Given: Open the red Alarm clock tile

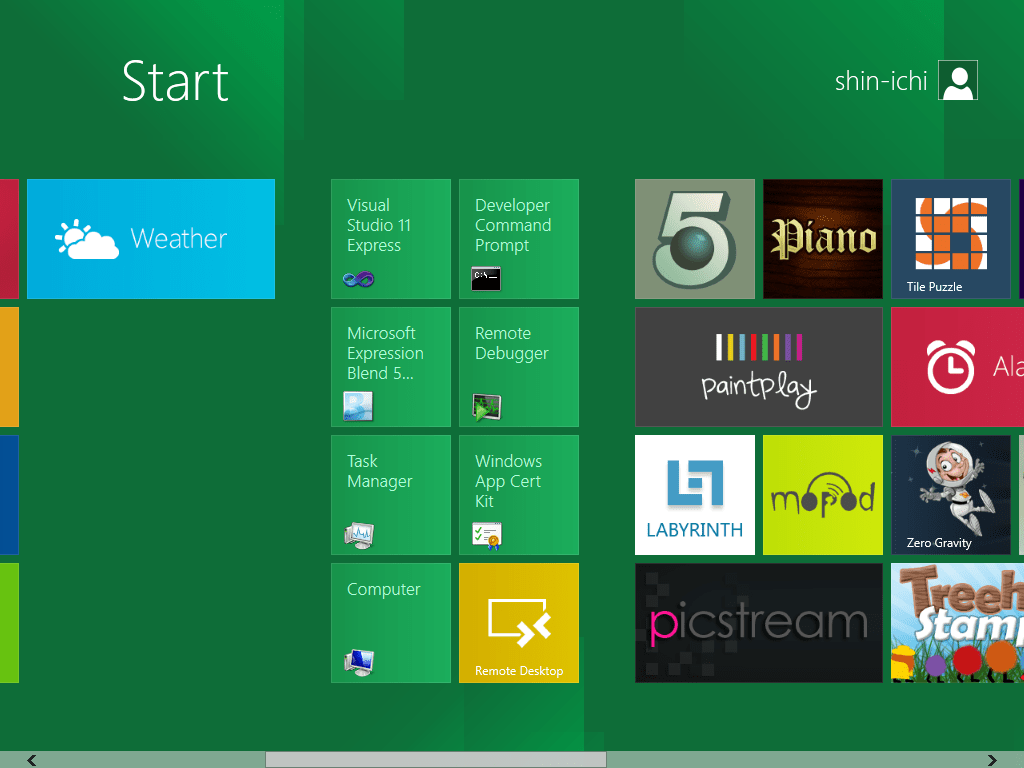Looking at the screenshot, I should coord(957,366).
